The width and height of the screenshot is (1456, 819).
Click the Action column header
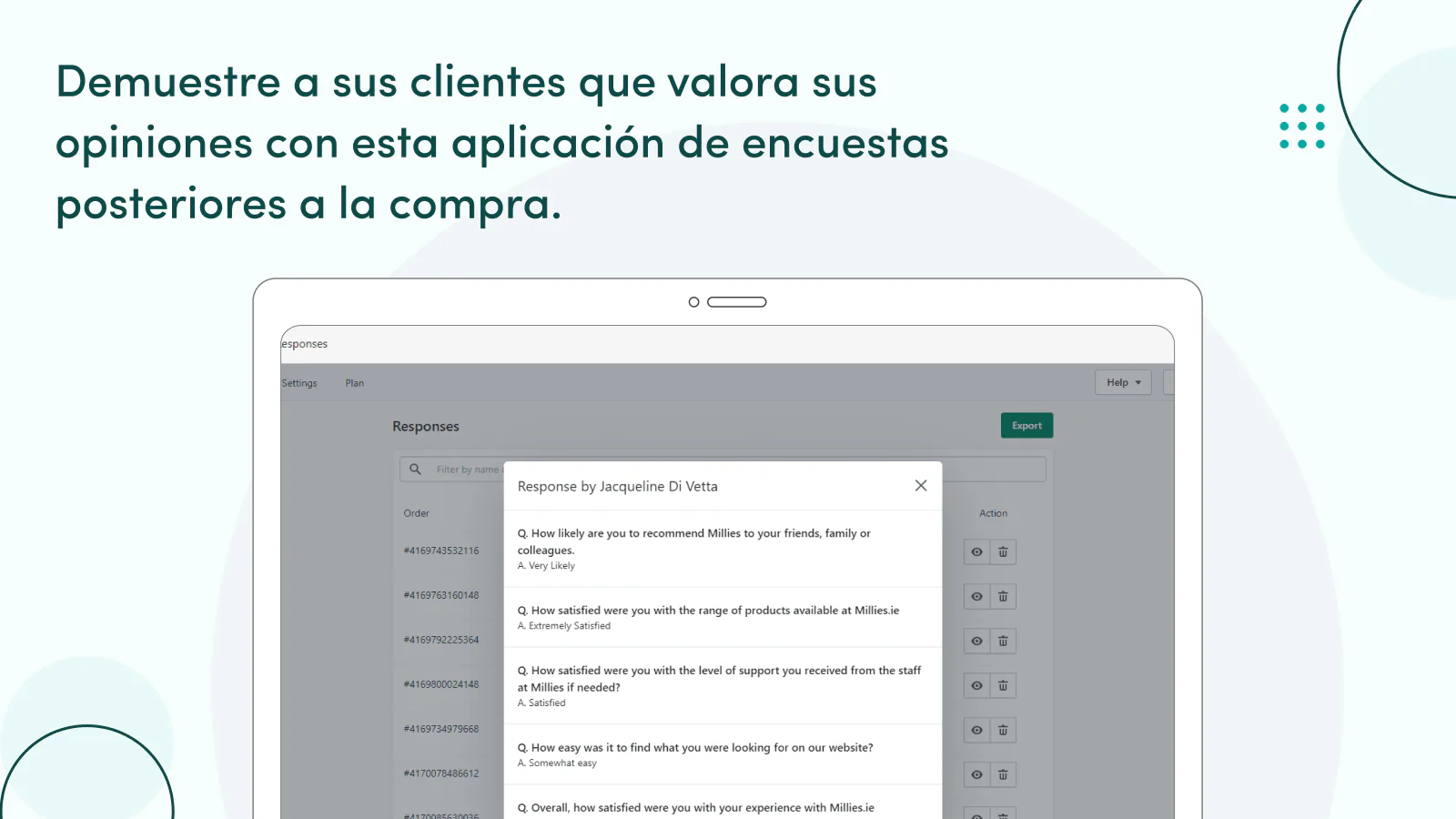click(x=993, y=513)
